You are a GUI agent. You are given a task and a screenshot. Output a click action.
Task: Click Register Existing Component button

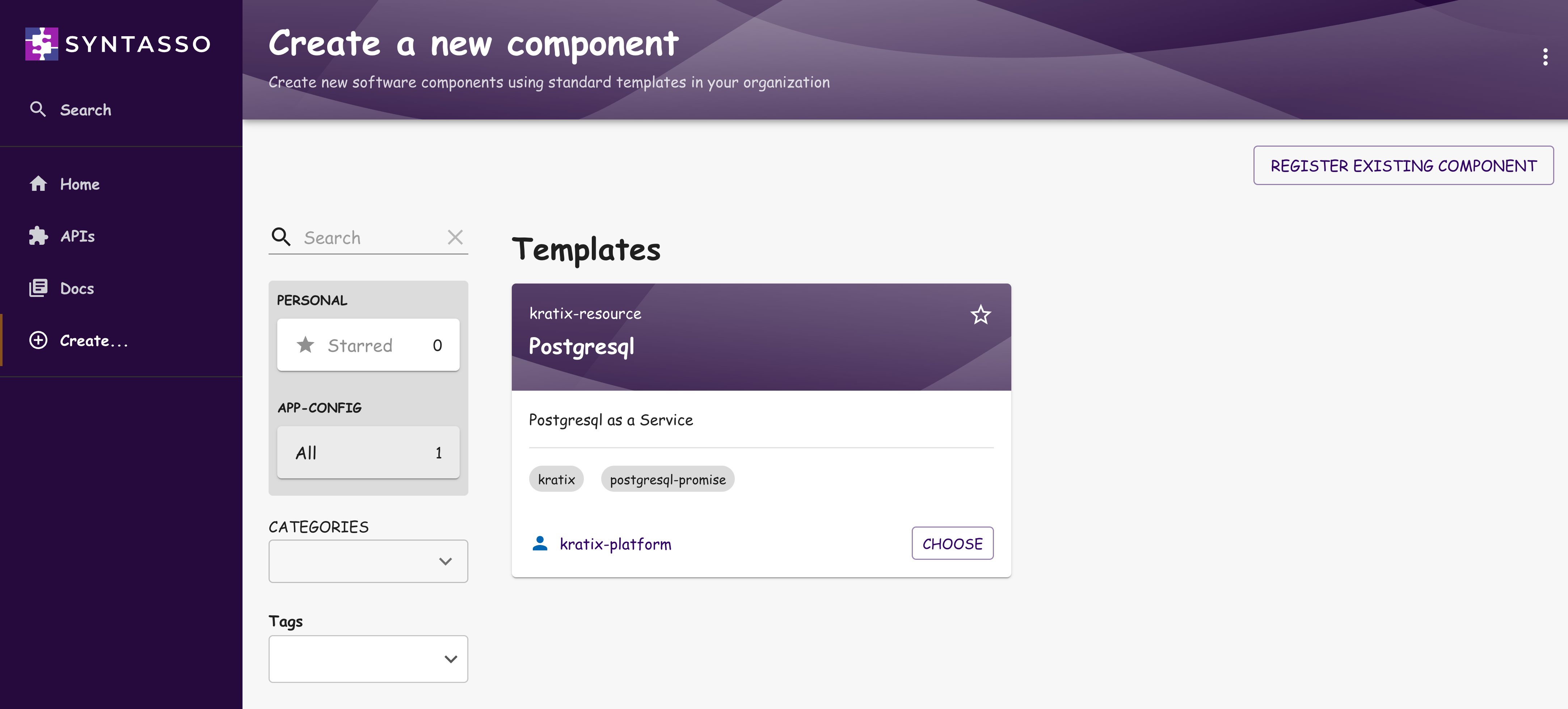pyautogui.click(x=1403, y=166)
